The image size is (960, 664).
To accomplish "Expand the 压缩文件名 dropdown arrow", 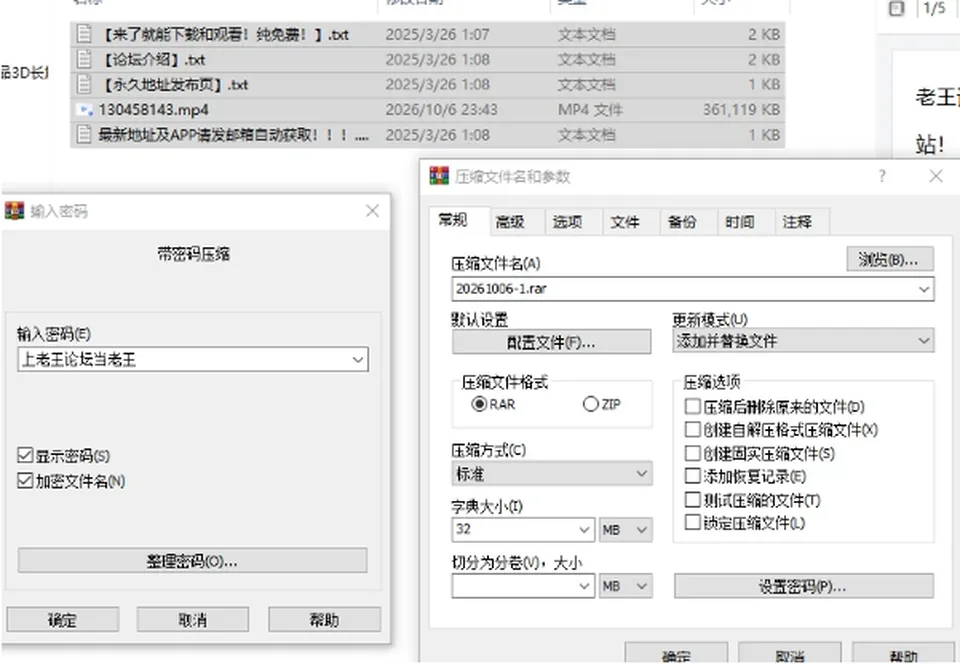I will [x=924, y=289].
